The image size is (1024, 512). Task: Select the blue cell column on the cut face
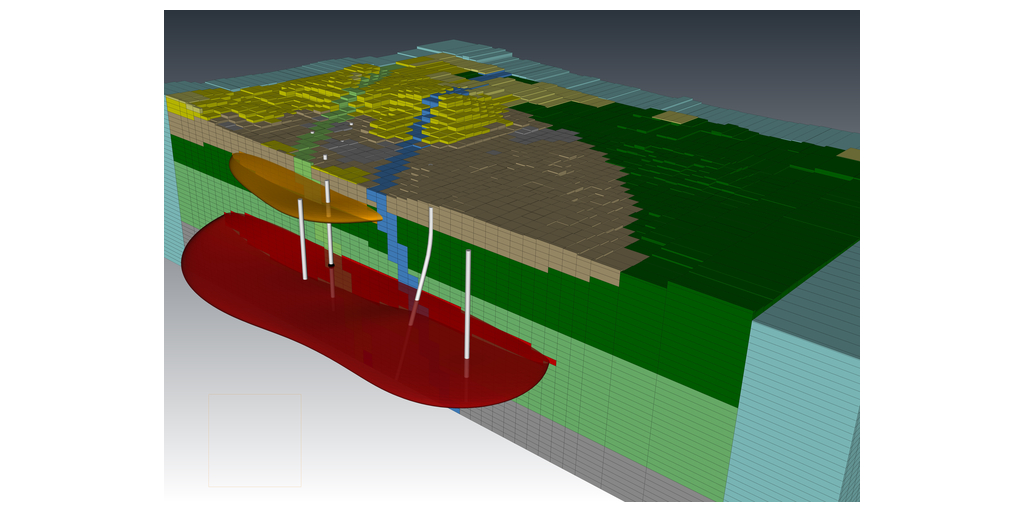(x=398, y=250)
